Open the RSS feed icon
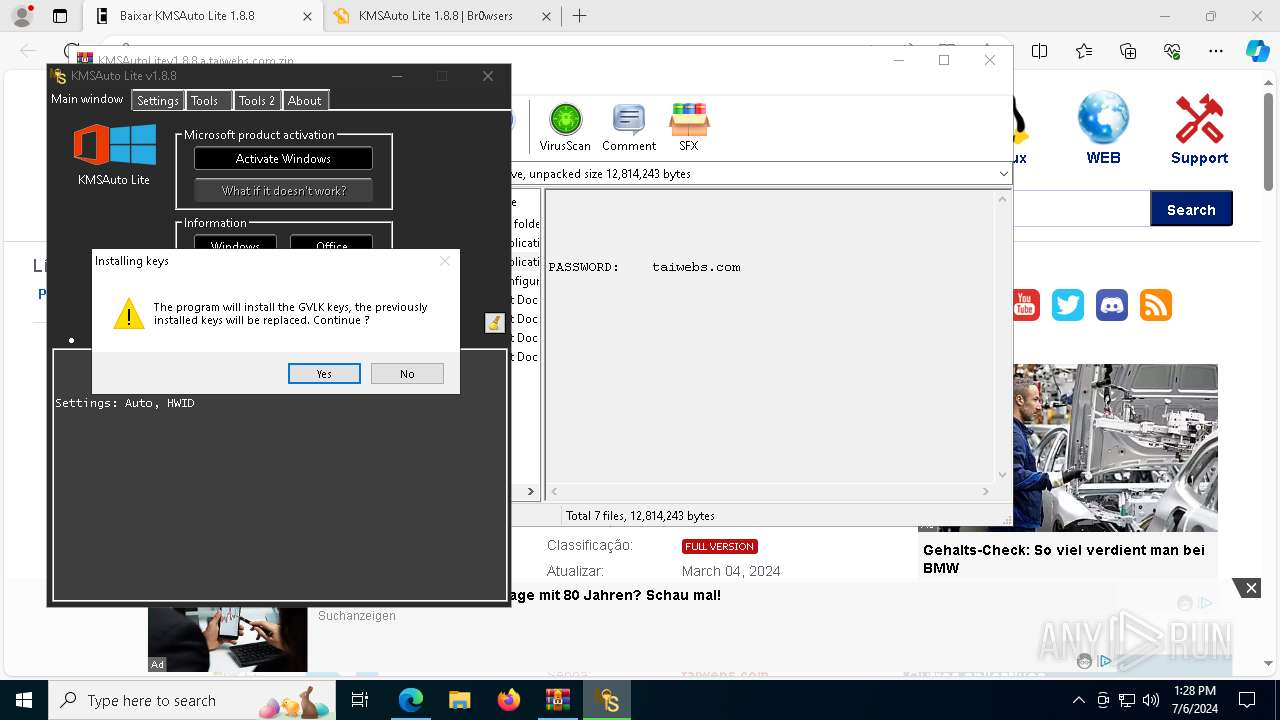The image size is (1280, 720). [x=1156, y=305]
